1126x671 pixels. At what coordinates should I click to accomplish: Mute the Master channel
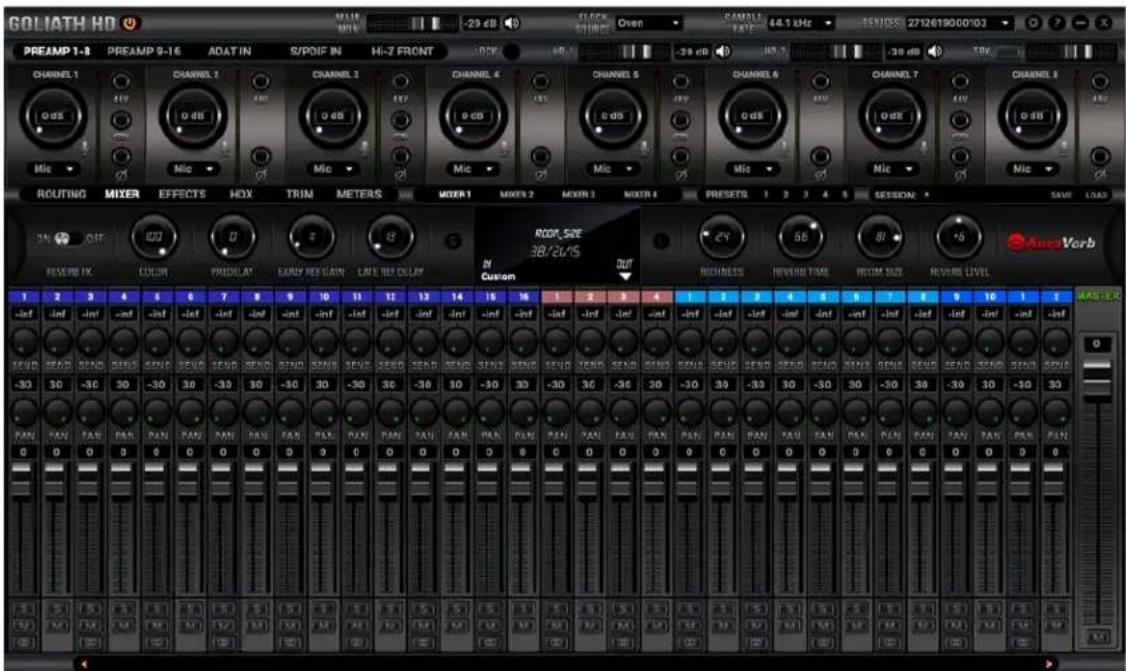click(x=1096, y=637)
